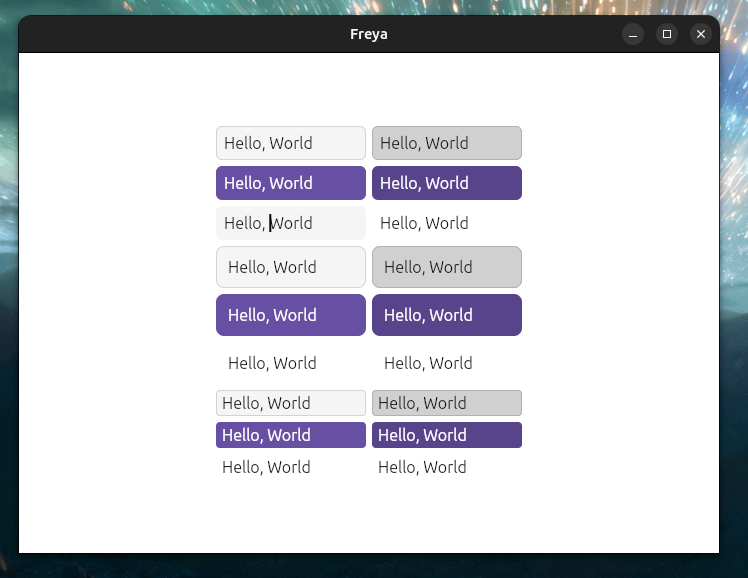Screen dimensions: 748x578
Task: Select the large borderless Hello, World field in right column
Action: coord(447,363)
